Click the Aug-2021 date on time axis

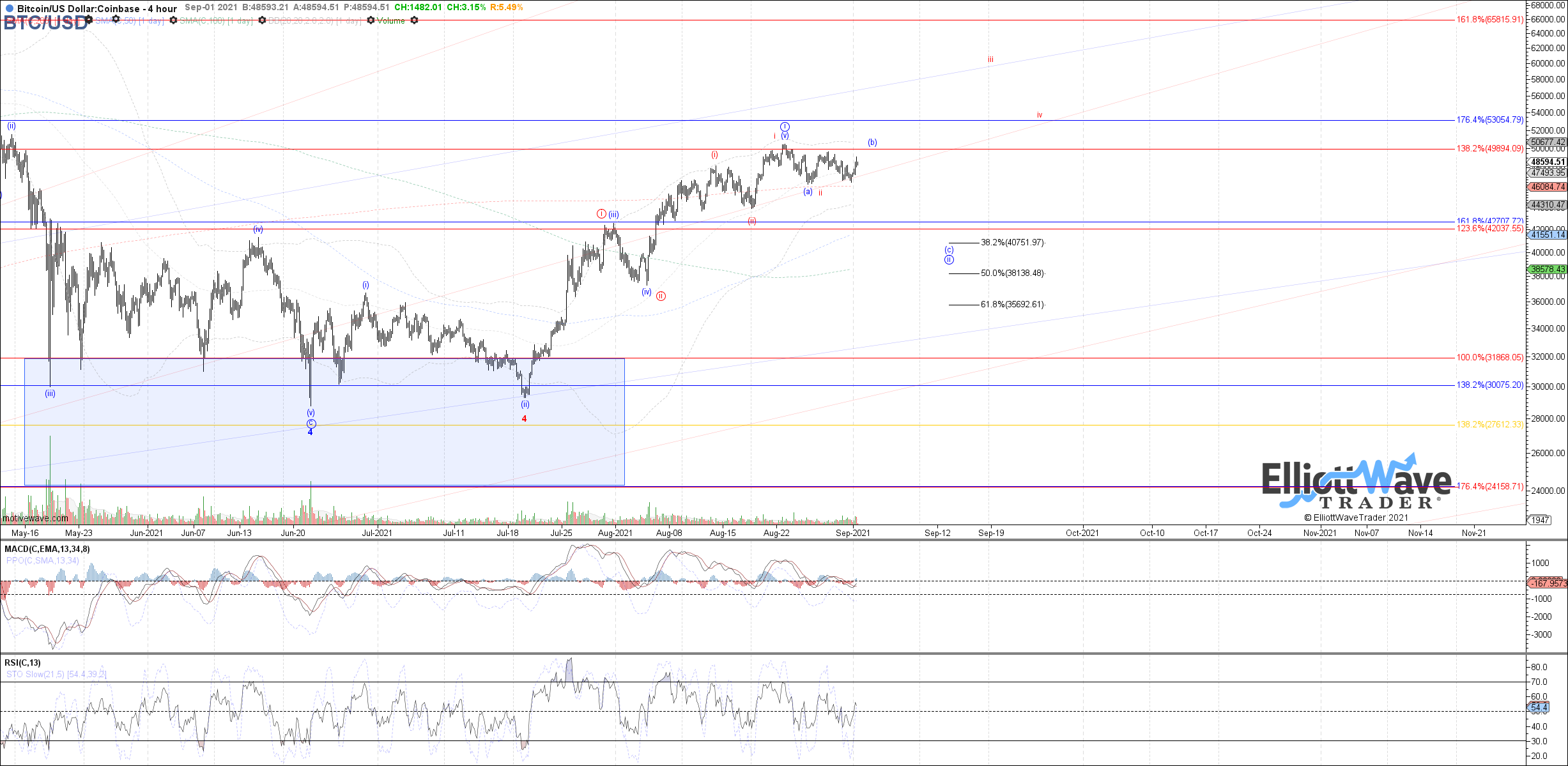615,533
